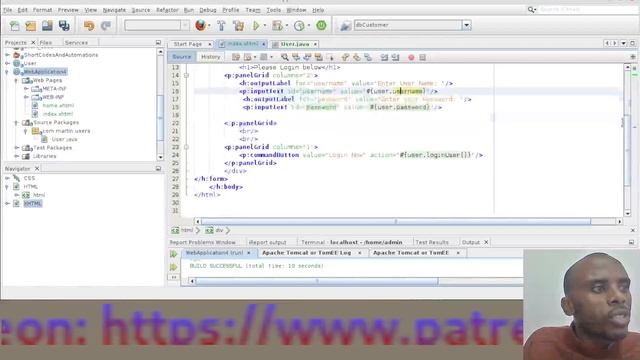This screenshot has width=640, height=360.
Task: Open the File menu
Action: coord(8,10)
